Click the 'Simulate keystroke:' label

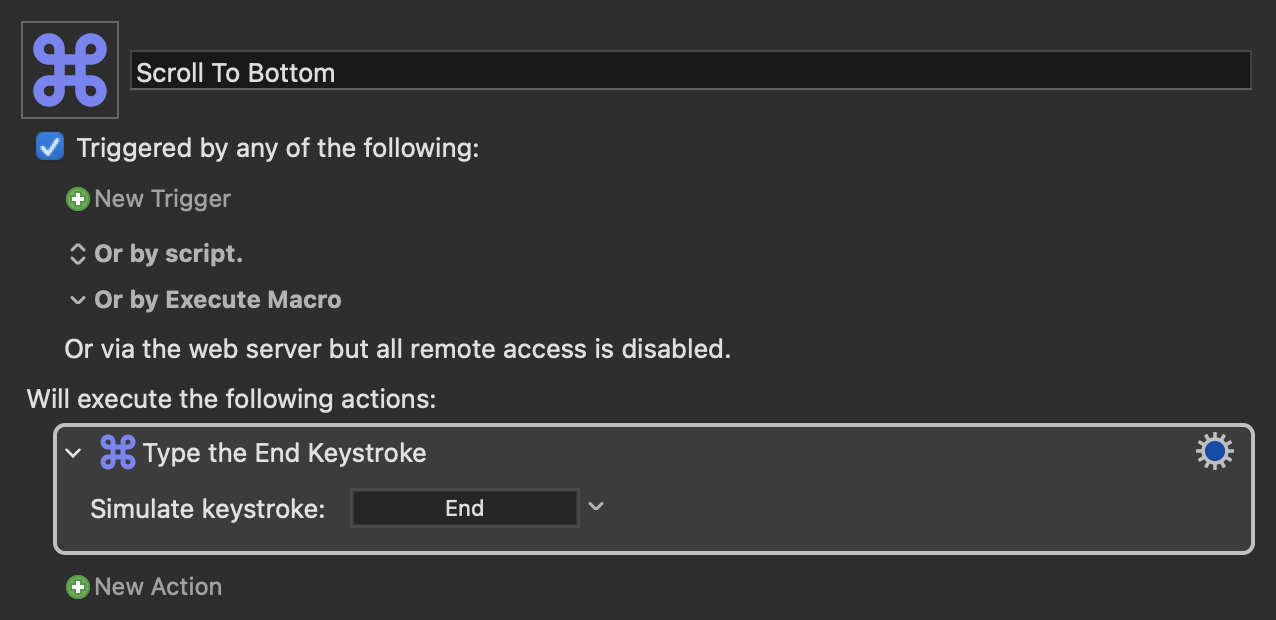tap(208, 509)
